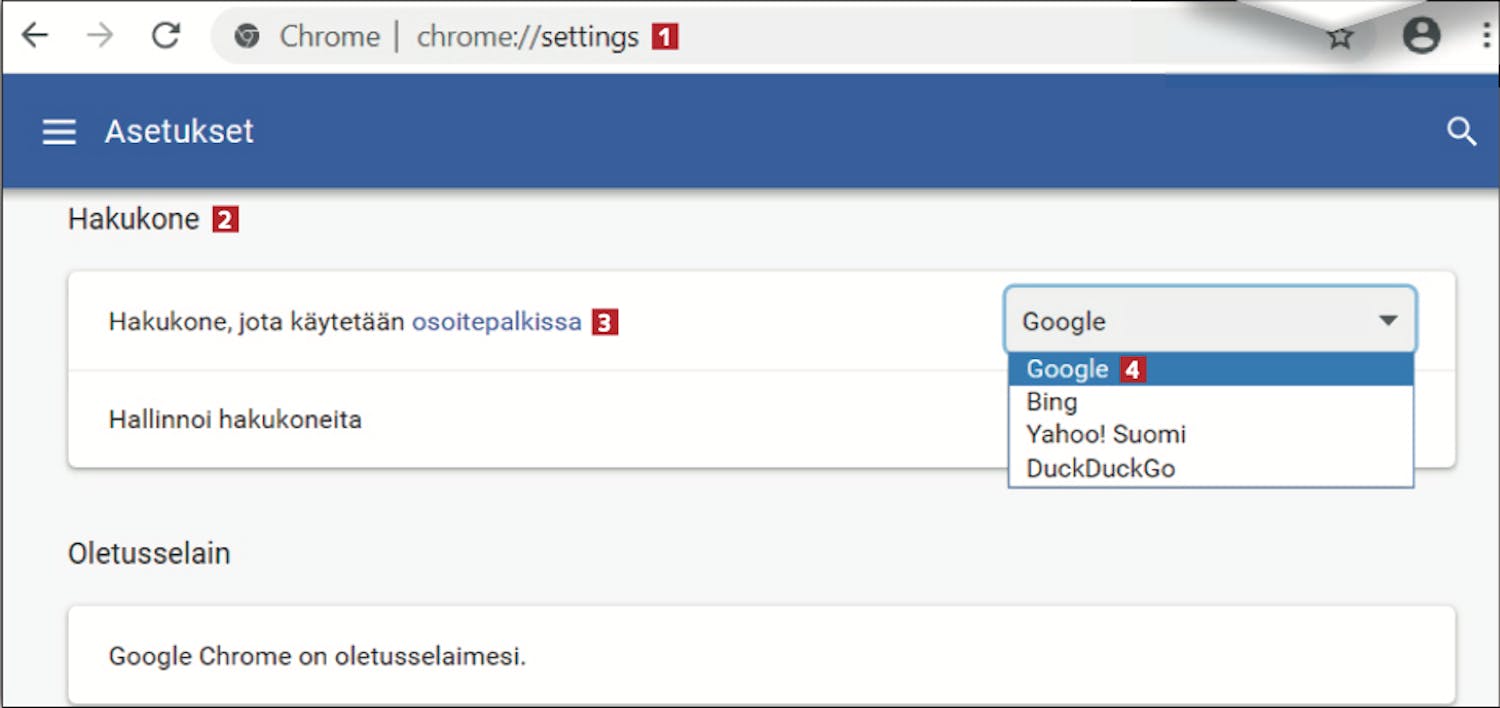Click the Google Chrome on oletusselaimesi row

[x=761, y=656]
